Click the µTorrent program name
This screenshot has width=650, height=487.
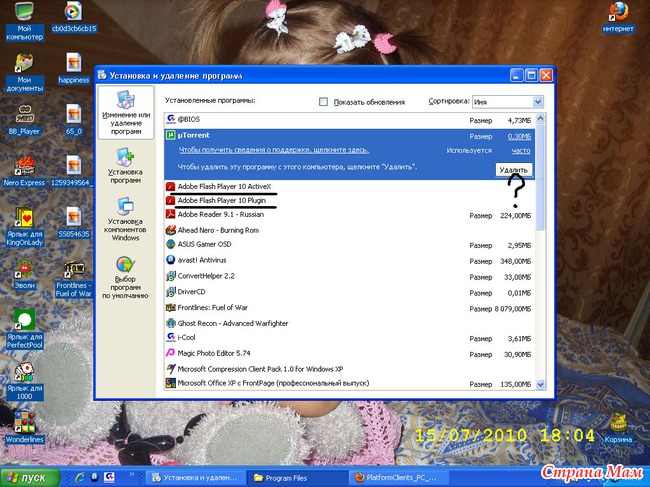click(194, 136)
